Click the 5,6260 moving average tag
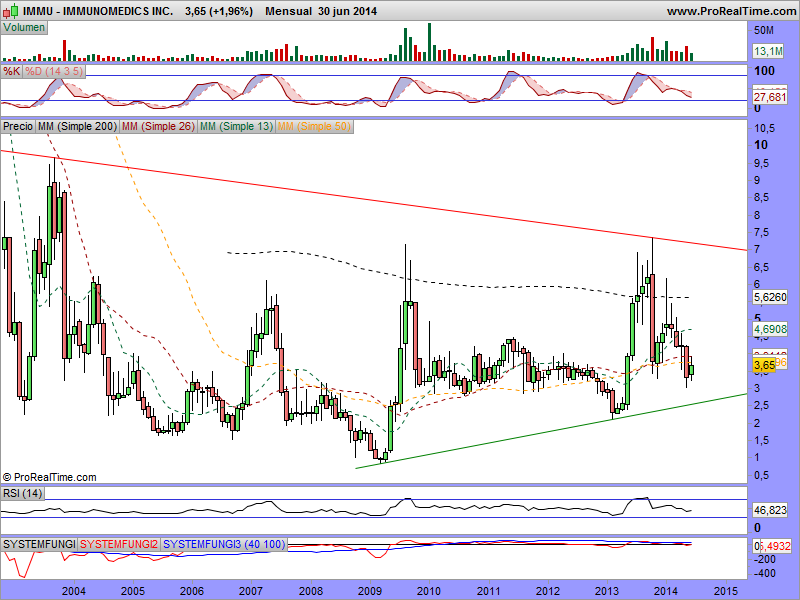This screenshot has width=800, height=600. tap(770, 297)
